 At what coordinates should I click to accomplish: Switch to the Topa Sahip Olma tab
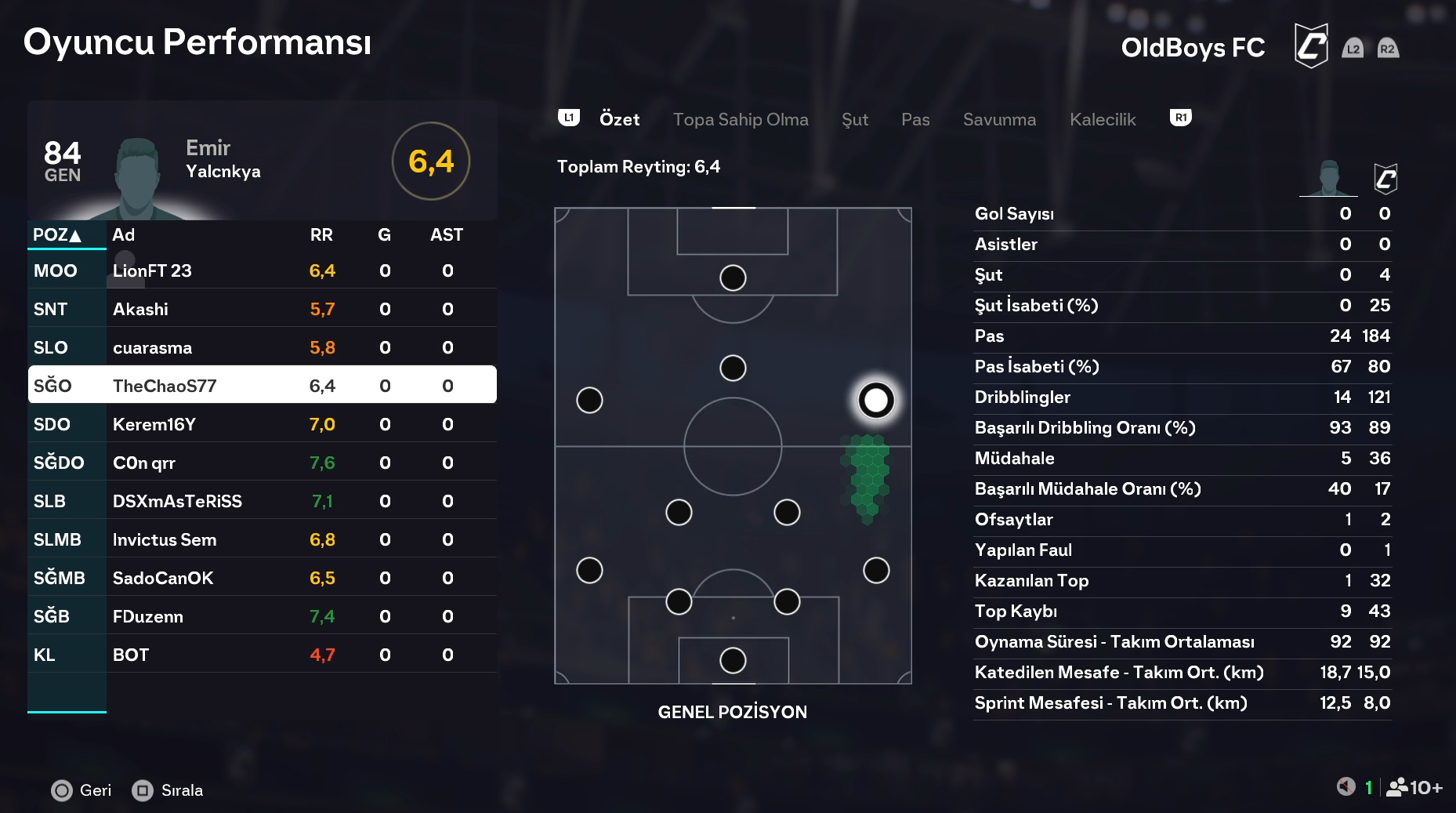(741, 119)
